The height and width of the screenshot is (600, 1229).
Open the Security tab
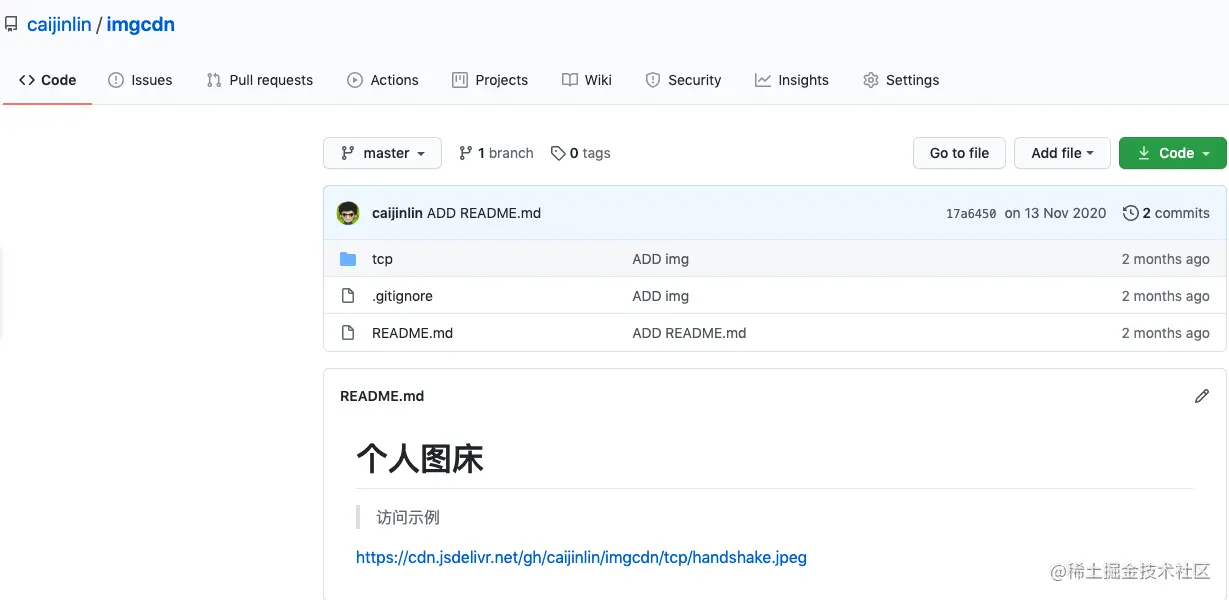point(683,80)
